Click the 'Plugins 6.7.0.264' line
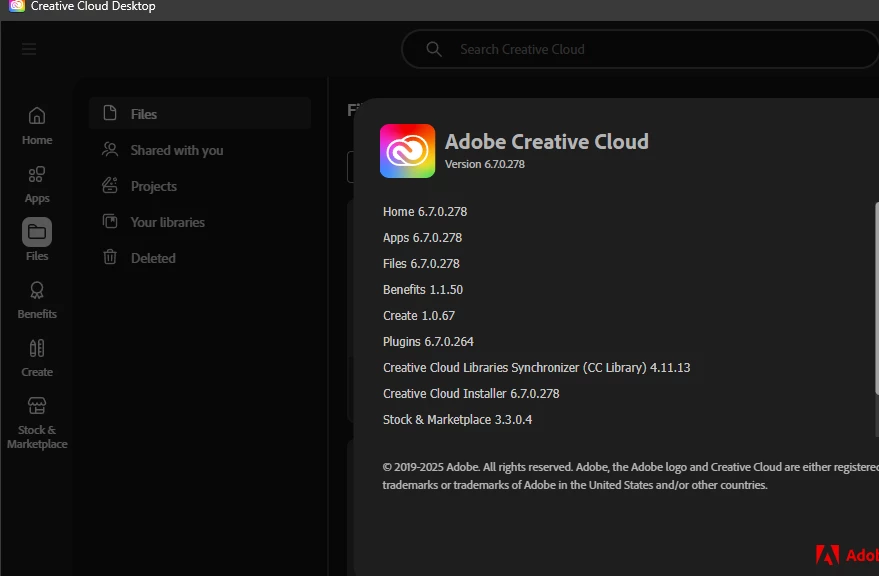 pyautogui.click(x=428, y=342)
